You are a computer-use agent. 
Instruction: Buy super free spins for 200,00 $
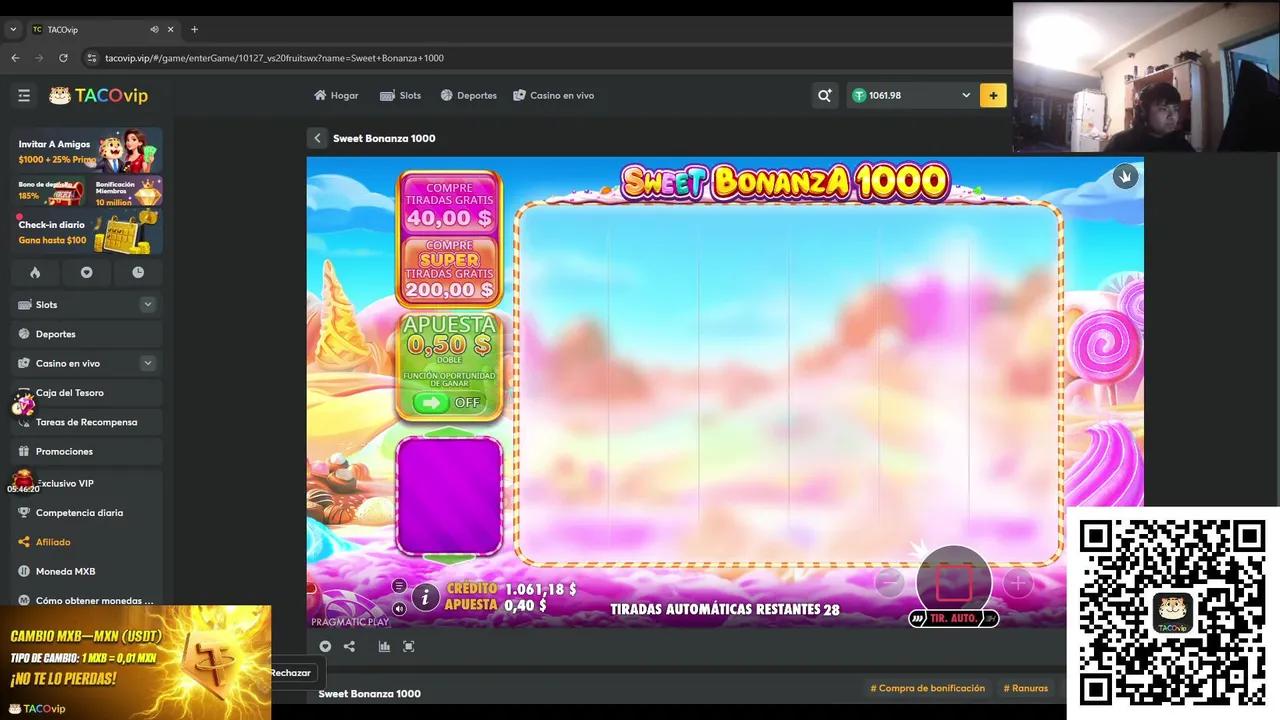point(449,269)
